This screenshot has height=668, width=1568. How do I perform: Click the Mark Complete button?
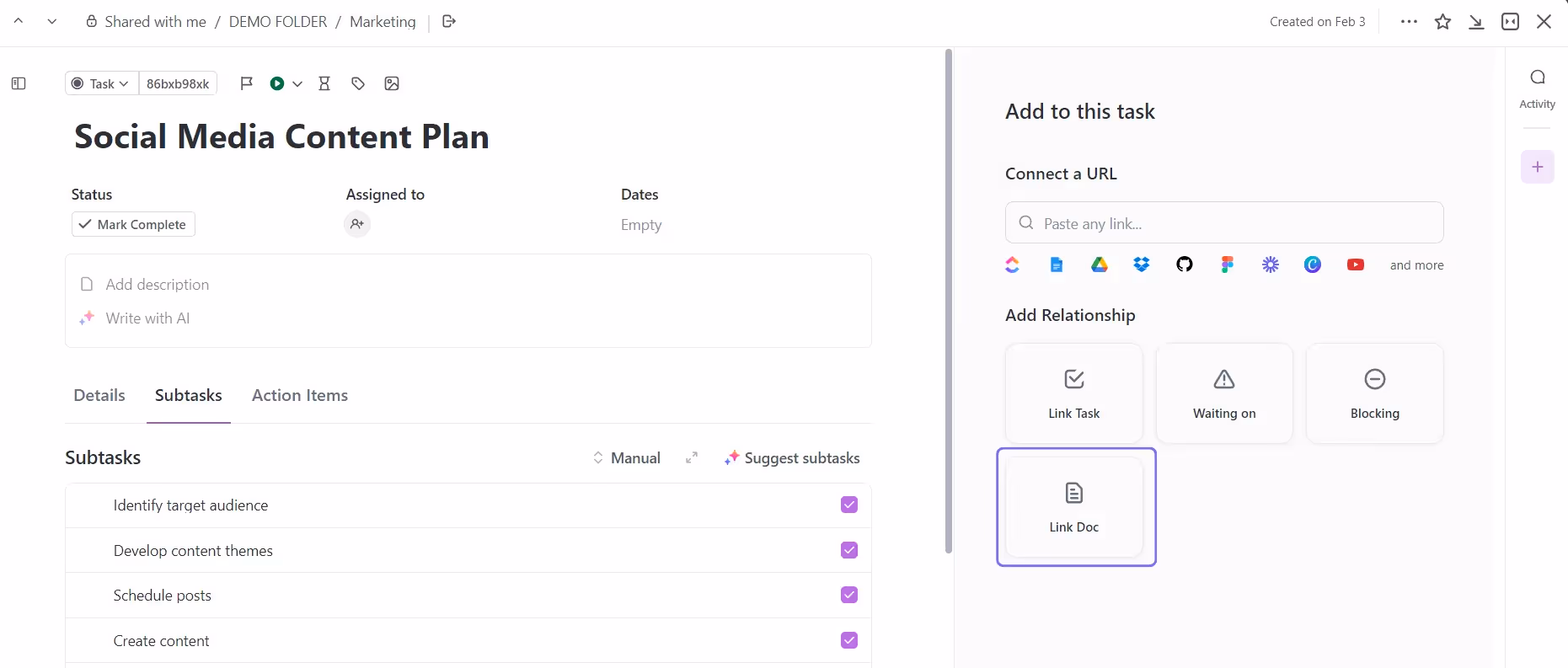[133, 224]
